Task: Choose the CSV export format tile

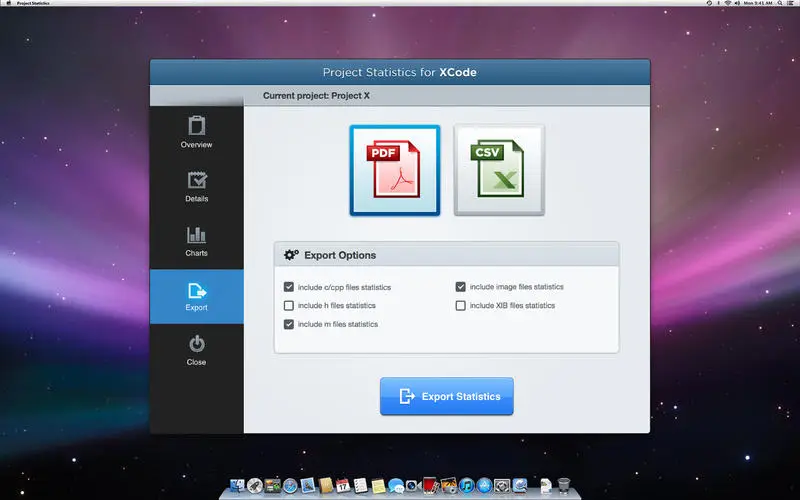Action: click(499, 170)
